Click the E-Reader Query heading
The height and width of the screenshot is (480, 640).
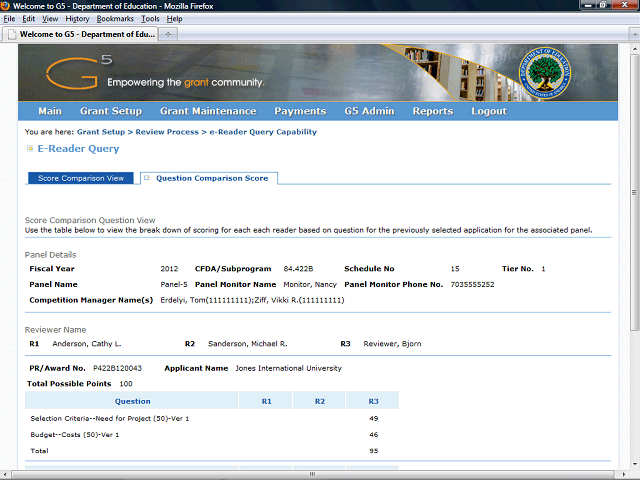[x=78, y=149]
